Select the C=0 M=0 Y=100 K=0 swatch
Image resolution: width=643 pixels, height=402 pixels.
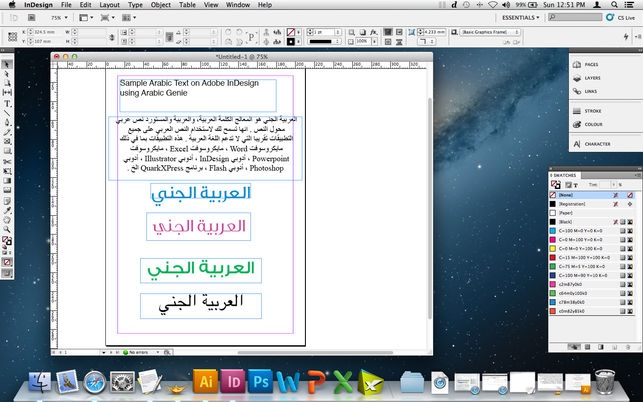[x=593, y=249]
